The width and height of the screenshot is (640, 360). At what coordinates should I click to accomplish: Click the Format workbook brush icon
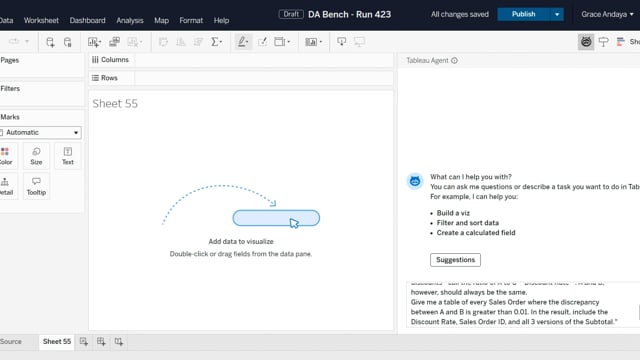click(x=262, y=42)
